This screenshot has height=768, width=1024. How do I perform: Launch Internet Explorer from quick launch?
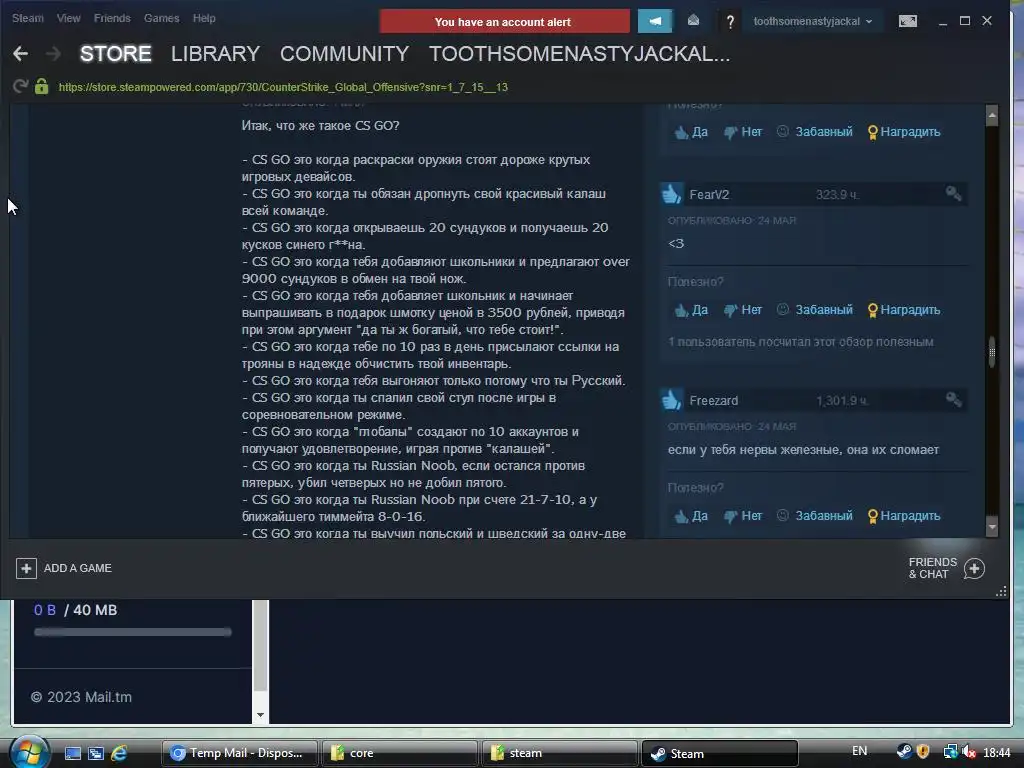(119, 753)
